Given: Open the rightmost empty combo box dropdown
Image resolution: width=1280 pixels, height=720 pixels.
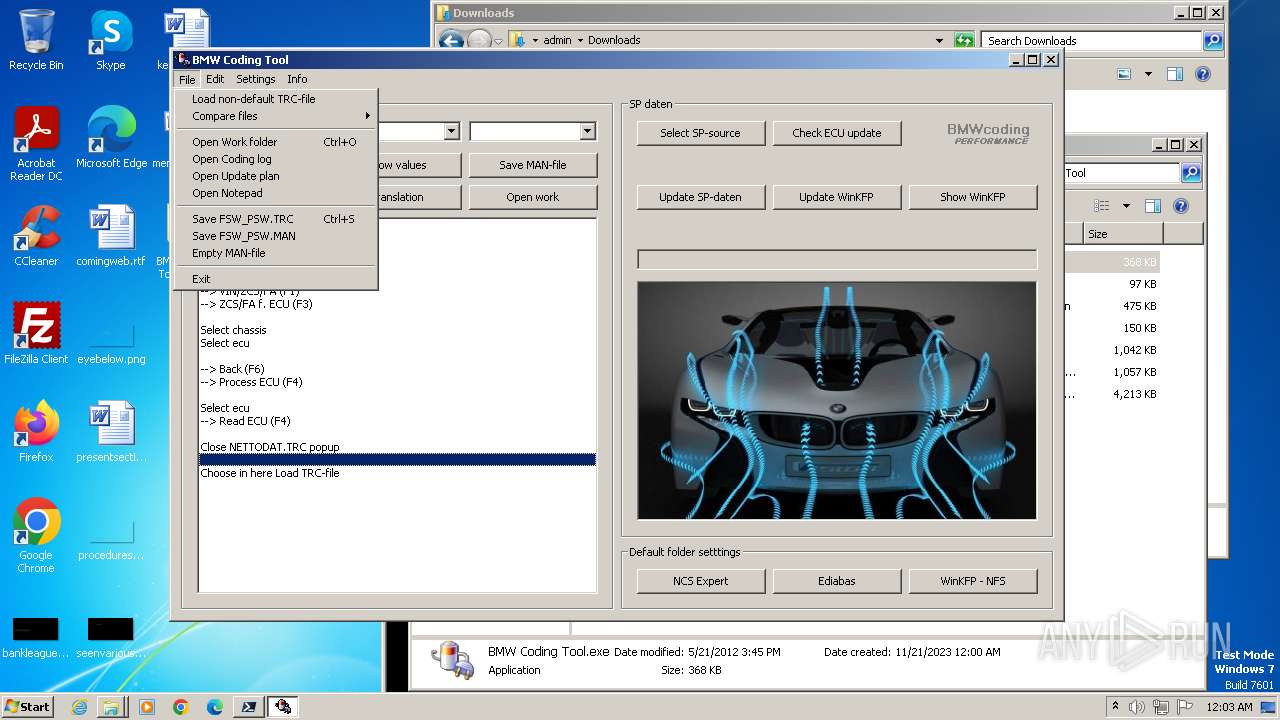Looking at the screenshot, I should (x=588, y=132).
